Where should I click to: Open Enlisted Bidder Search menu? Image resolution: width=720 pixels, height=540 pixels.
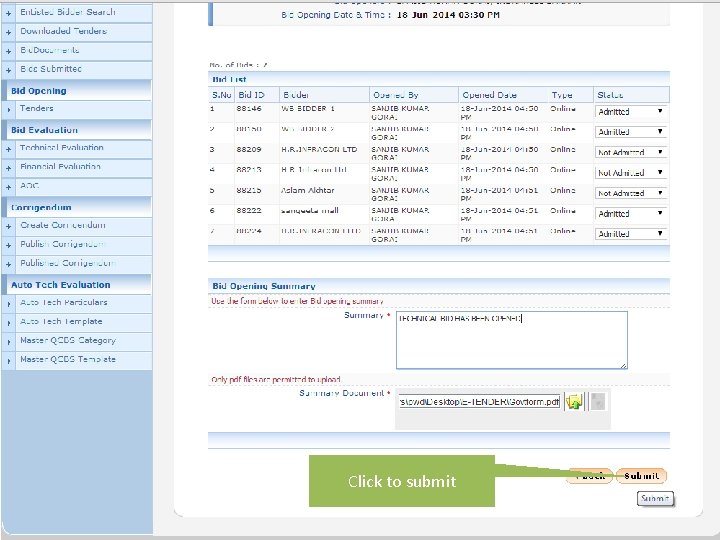[68, 12]
